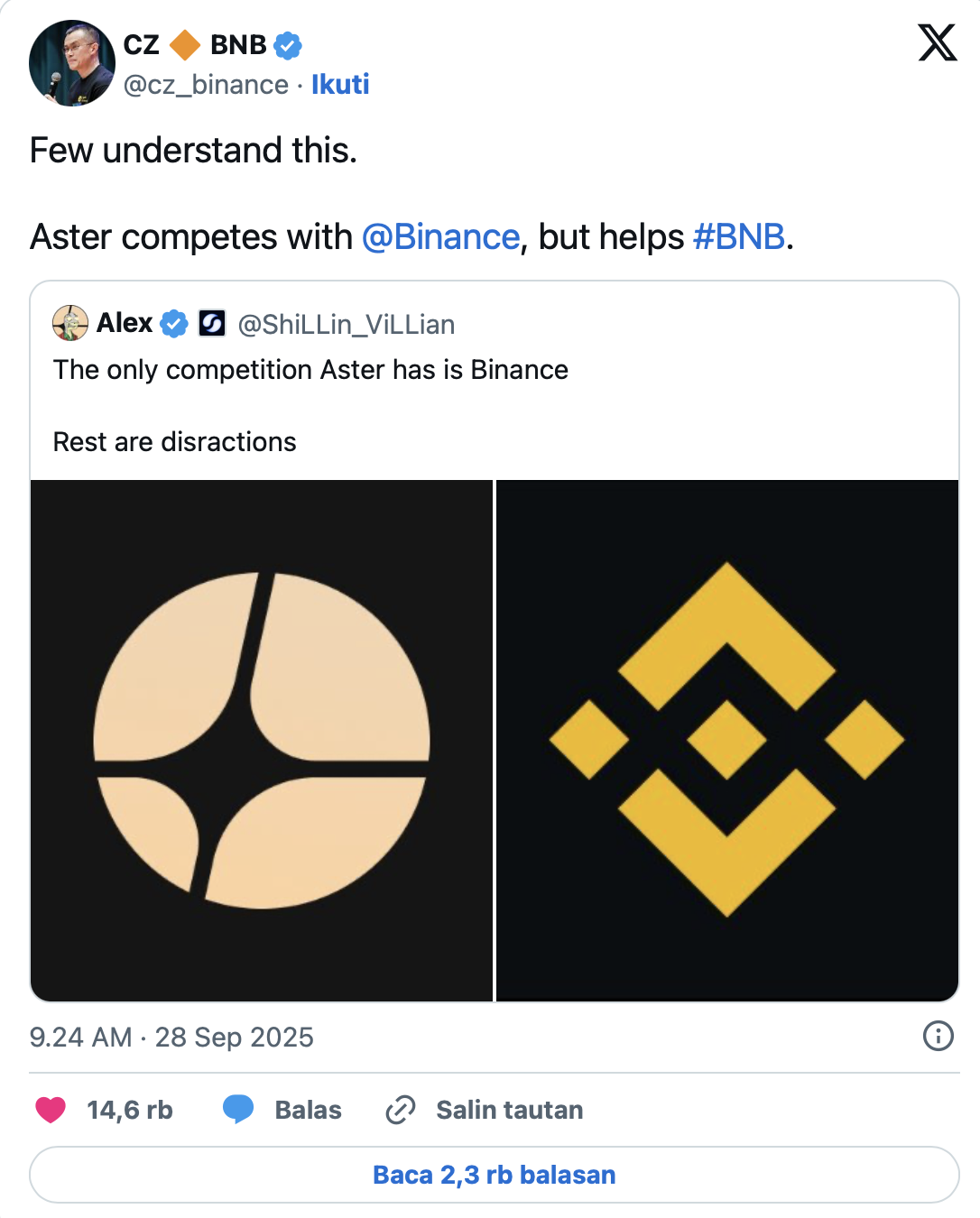Open CZ's profile picture

click(x=72, y=63)
